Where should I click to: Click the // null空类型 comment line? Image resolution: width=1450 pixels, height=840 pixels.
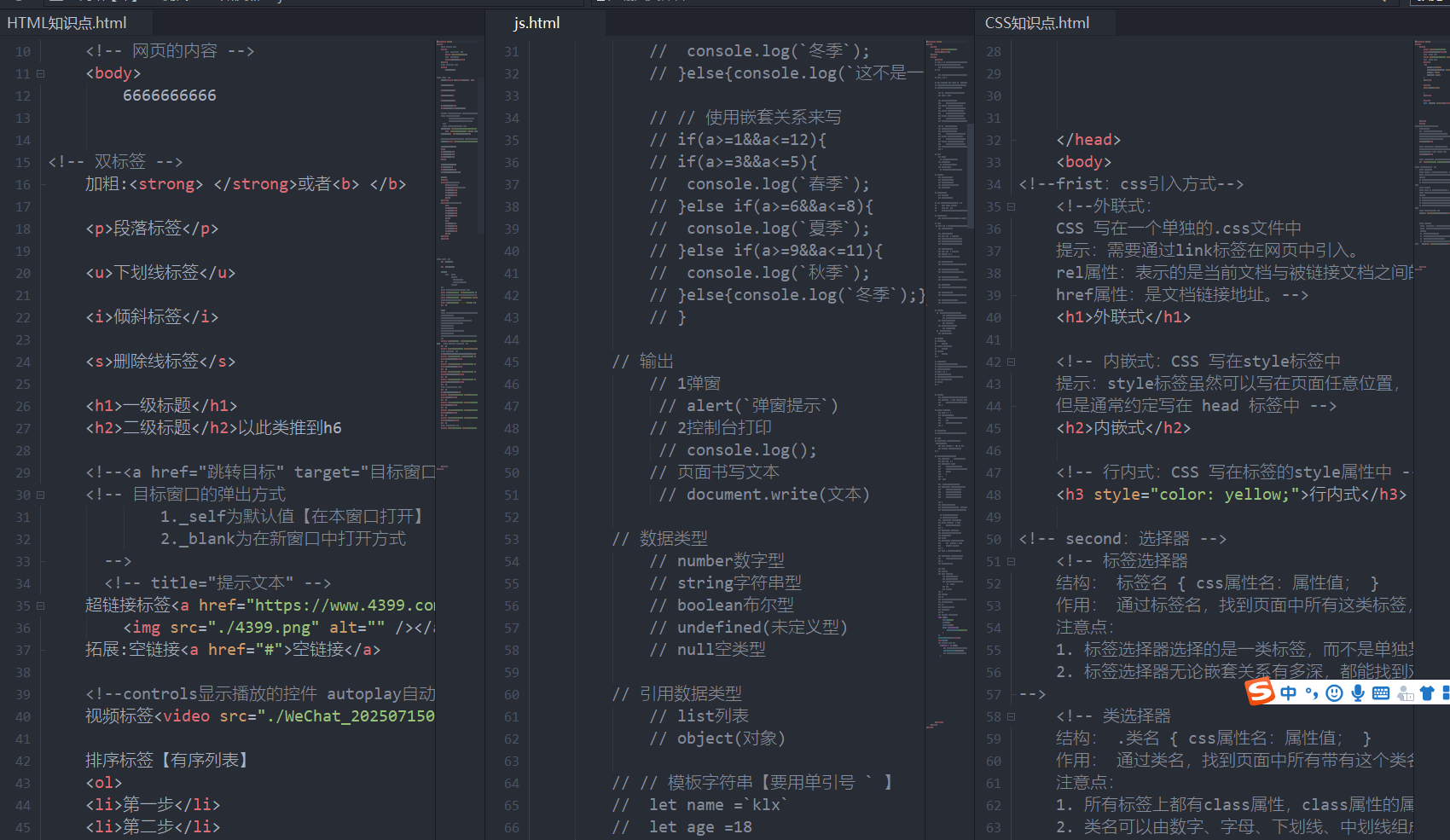(x=708, y=650)
